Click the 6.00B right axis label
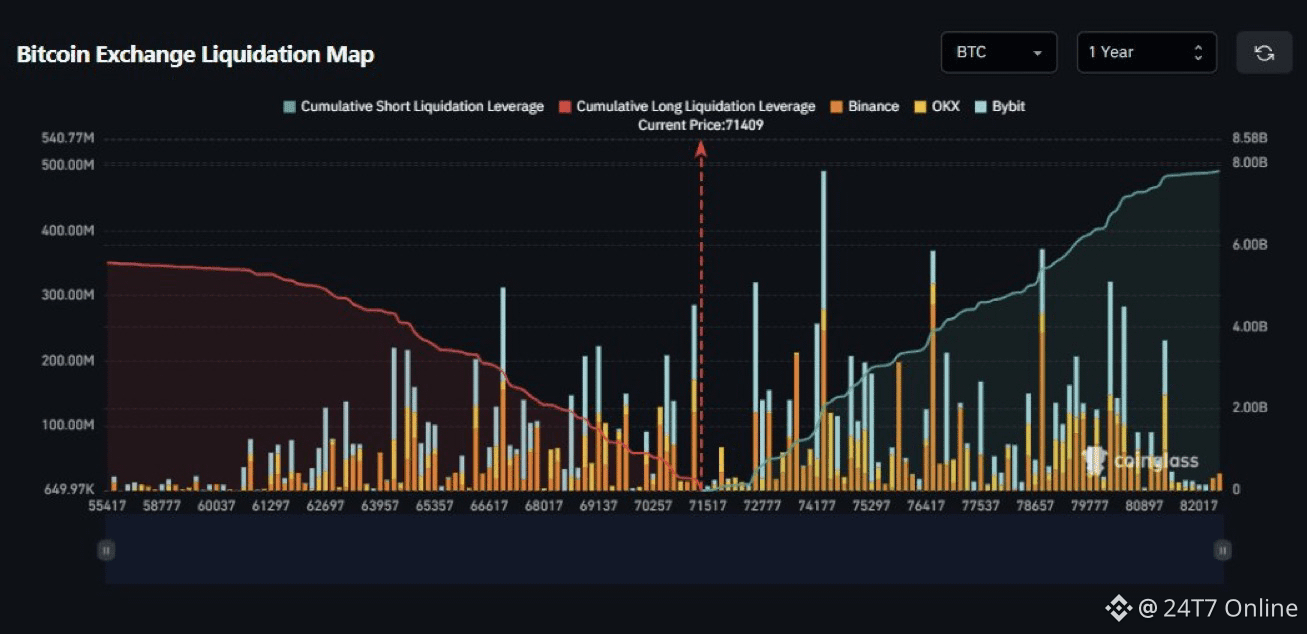This screenshot has width=1307, height=634. (1249, 245)
